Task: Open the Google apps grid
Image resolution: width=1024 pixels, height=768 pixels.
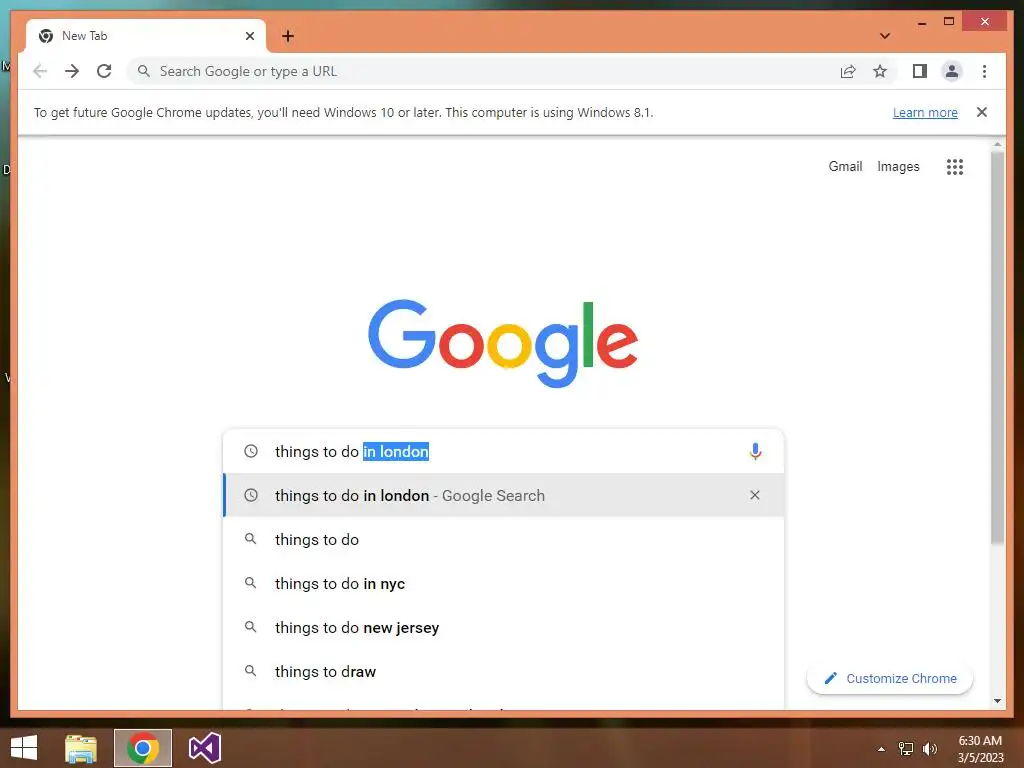Action: tap(955, 167)
